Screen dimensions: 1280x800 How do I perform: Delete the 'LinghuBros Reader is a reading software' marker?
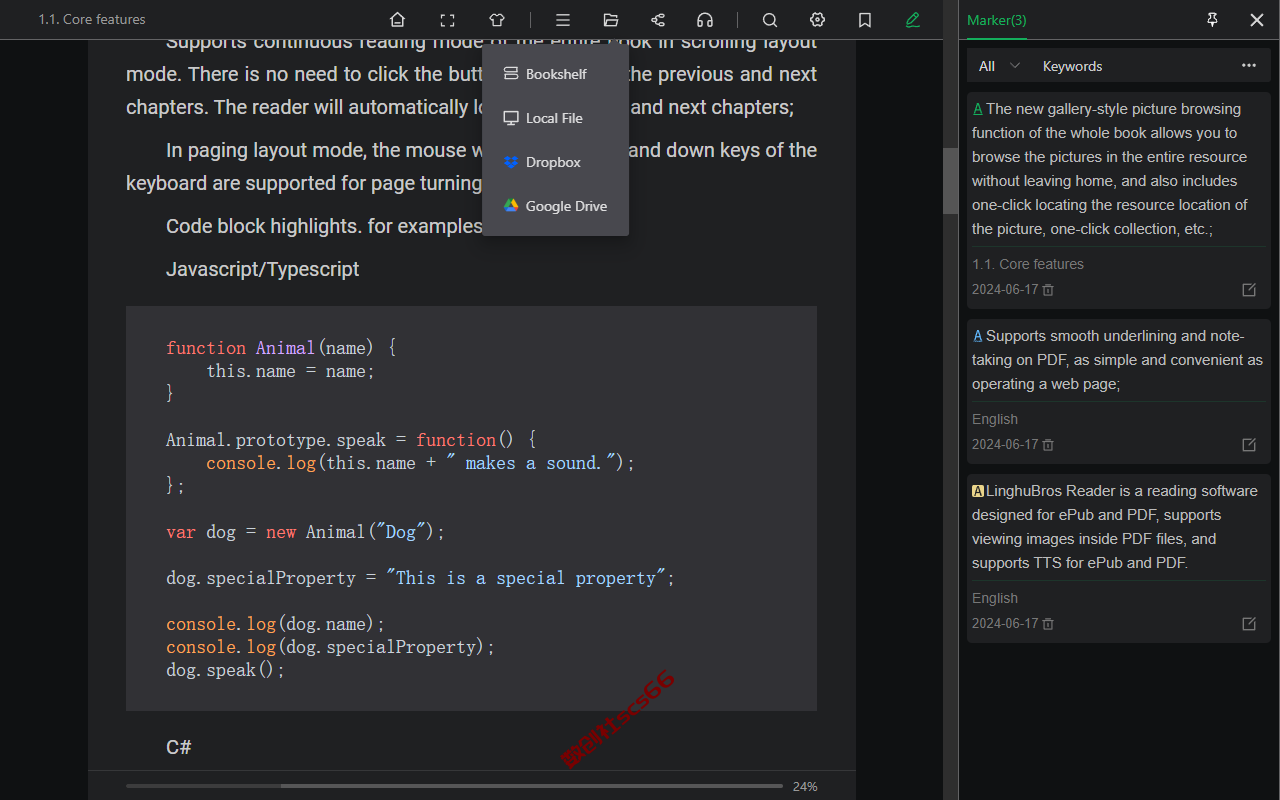[x=1048, y=624]
